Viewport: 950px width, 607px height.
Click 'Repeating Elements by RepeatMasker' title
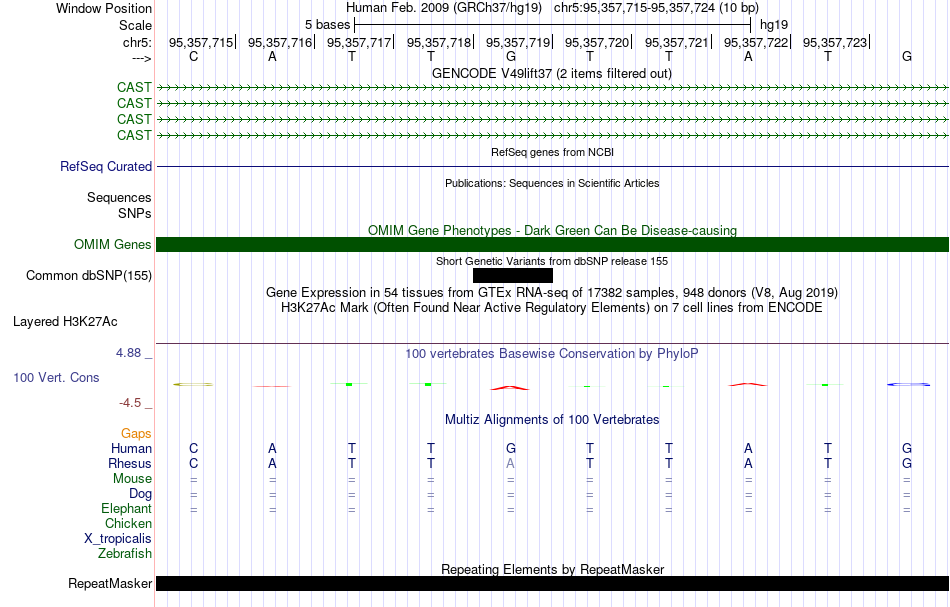click(552, 569)
